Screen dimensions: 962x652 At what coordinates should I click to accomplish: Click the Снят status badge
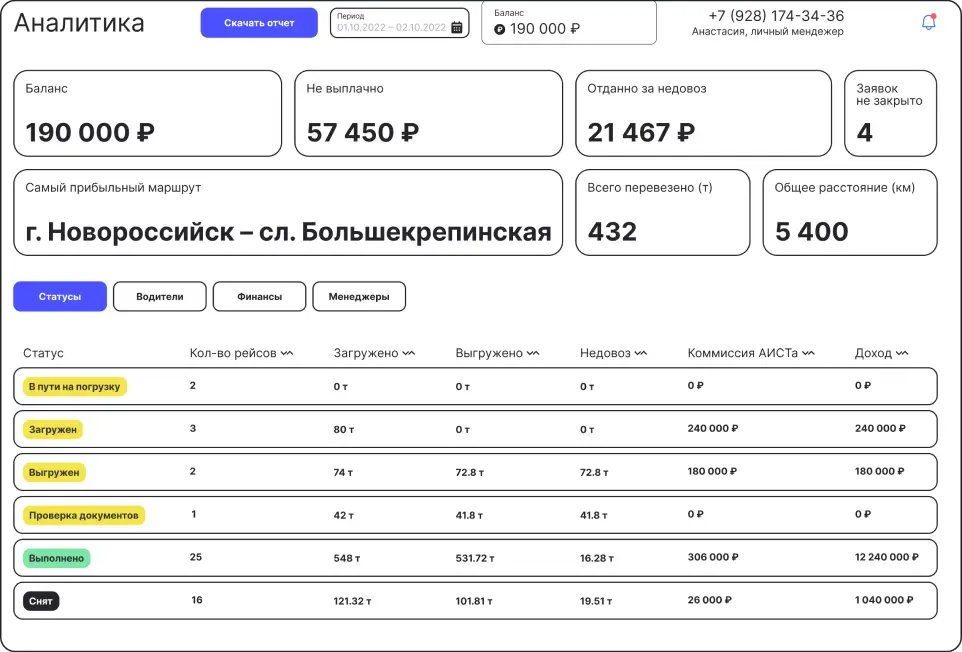(43, 601)
